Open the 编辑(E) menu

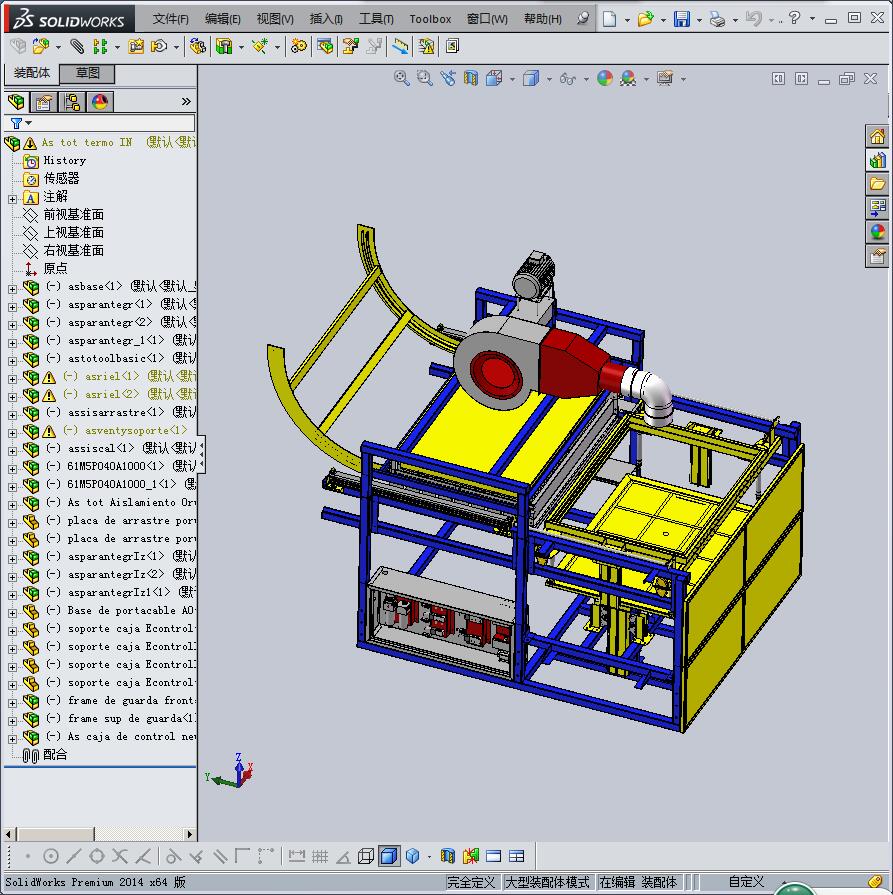click(223, 19)
